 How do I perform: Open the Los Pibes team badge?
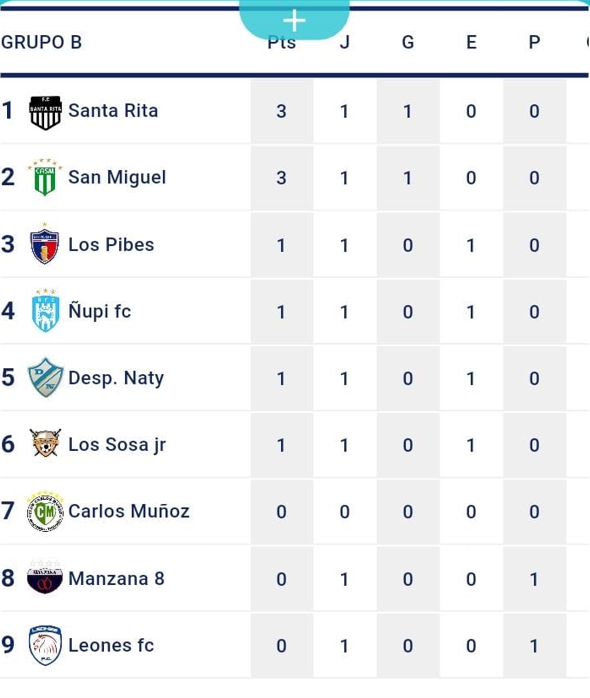(x=45, y=244)
